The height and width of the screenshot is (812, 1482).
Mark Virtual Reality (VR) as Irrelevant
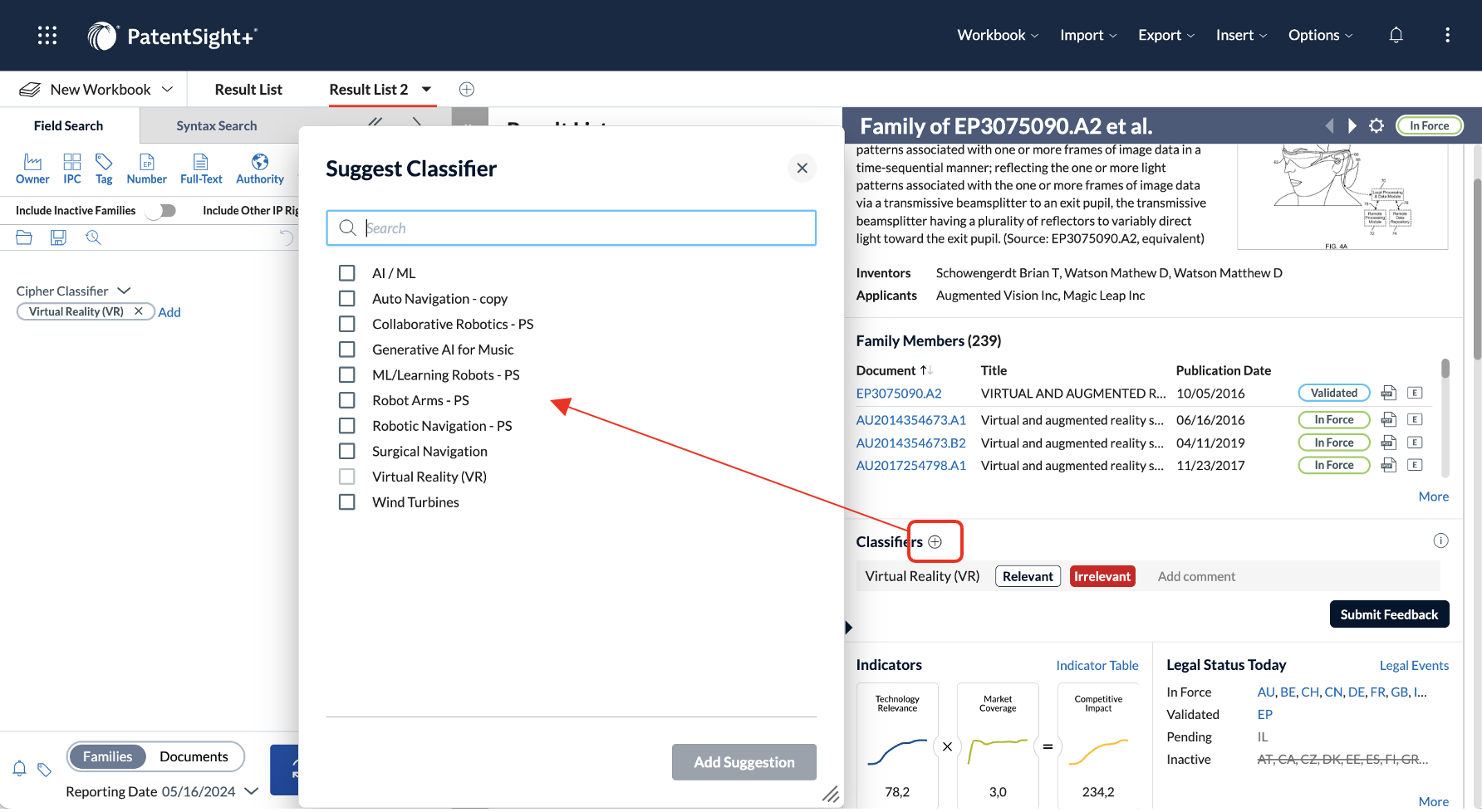[x=1102, y=576]
